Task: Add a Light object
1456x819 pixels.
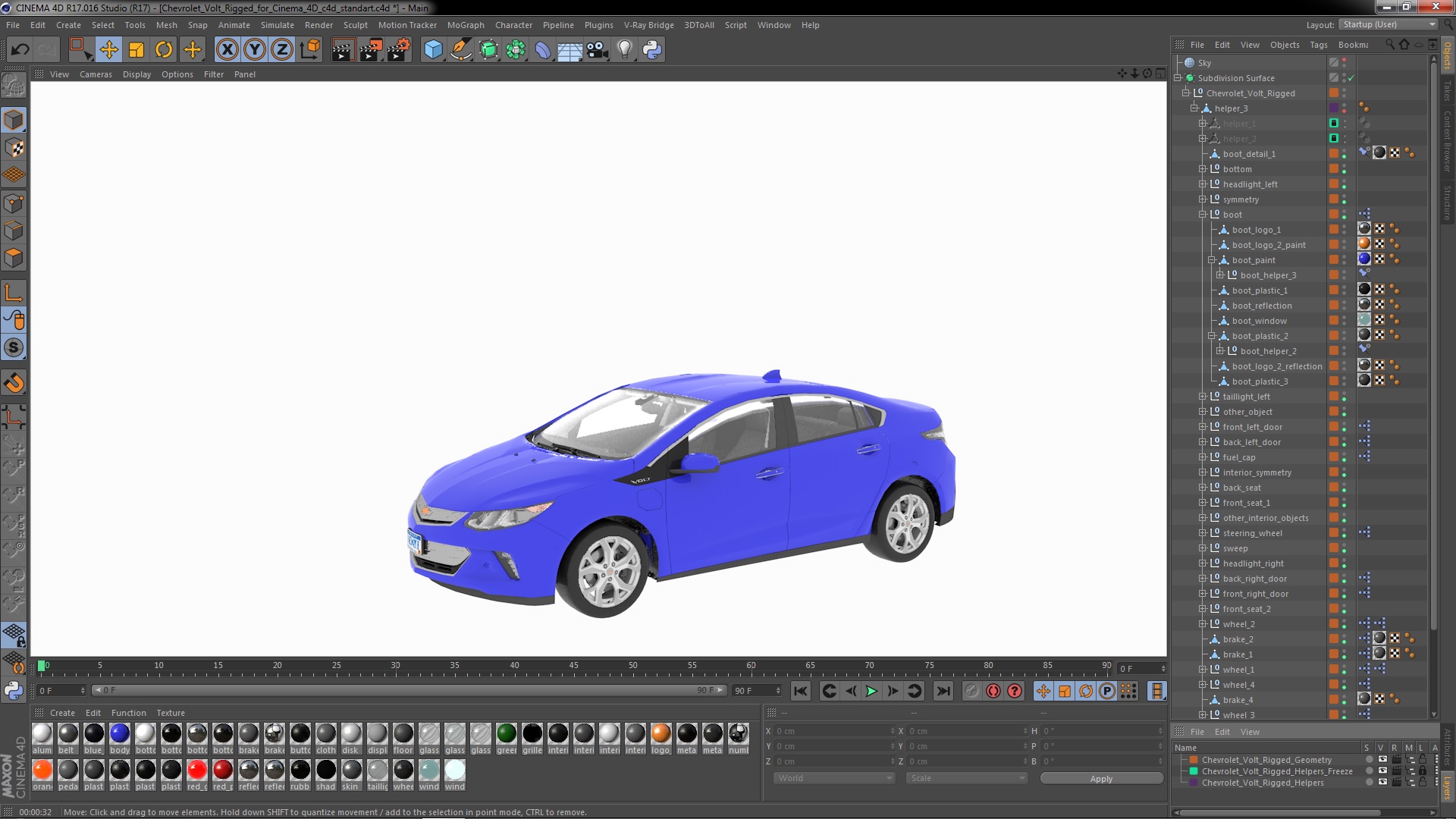Action: [x=625, y=50]
